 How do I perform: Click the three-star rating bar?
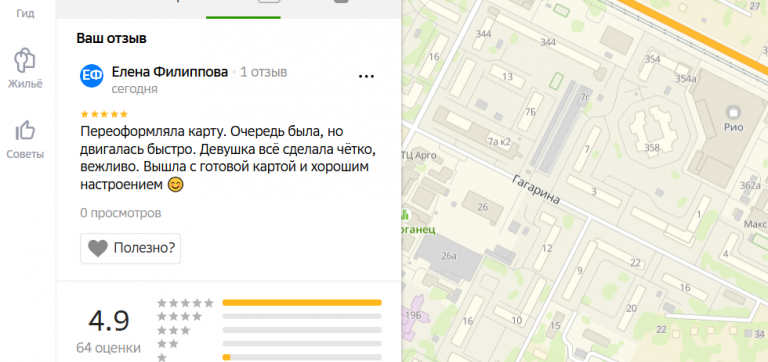[302, 330]
